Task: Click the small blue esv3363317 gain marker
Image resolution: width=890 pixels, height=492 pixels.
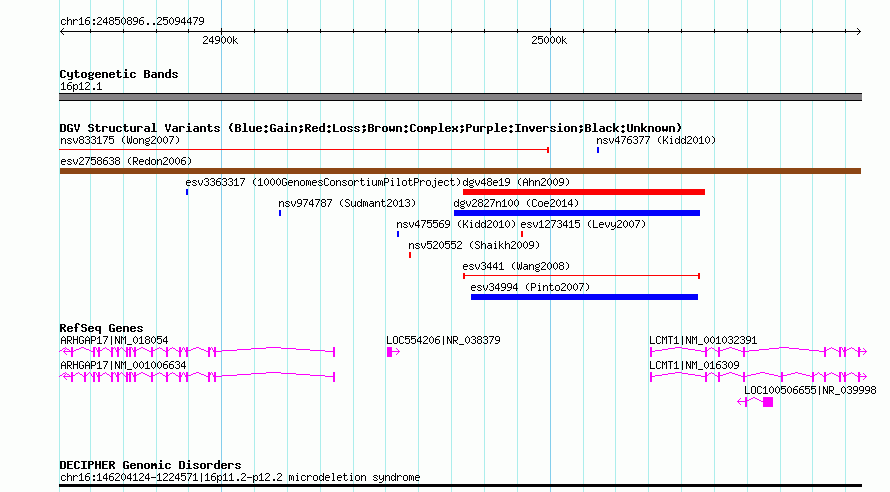Action: click(x=187, y=192)
